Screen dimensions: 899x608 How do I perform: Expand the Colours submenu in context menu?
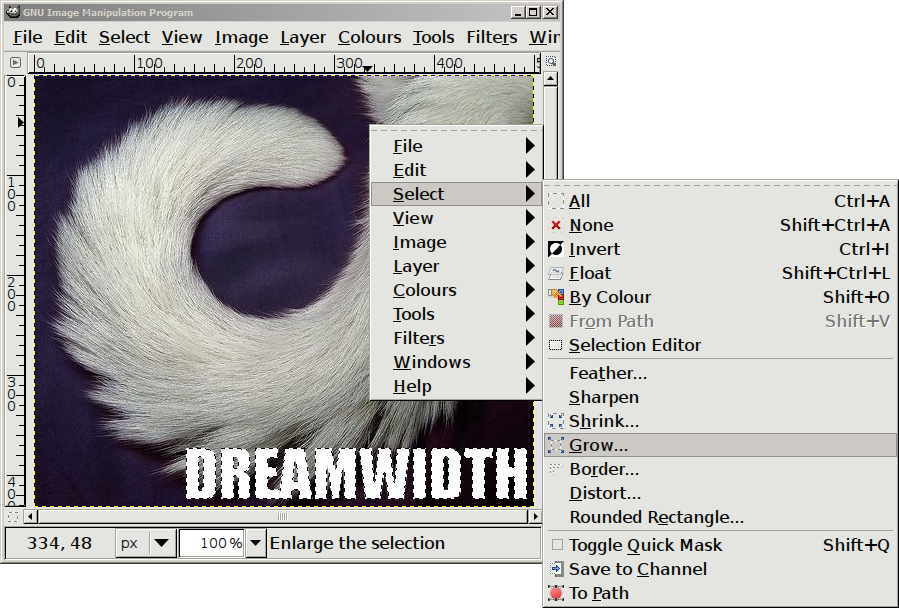point(456,290)
